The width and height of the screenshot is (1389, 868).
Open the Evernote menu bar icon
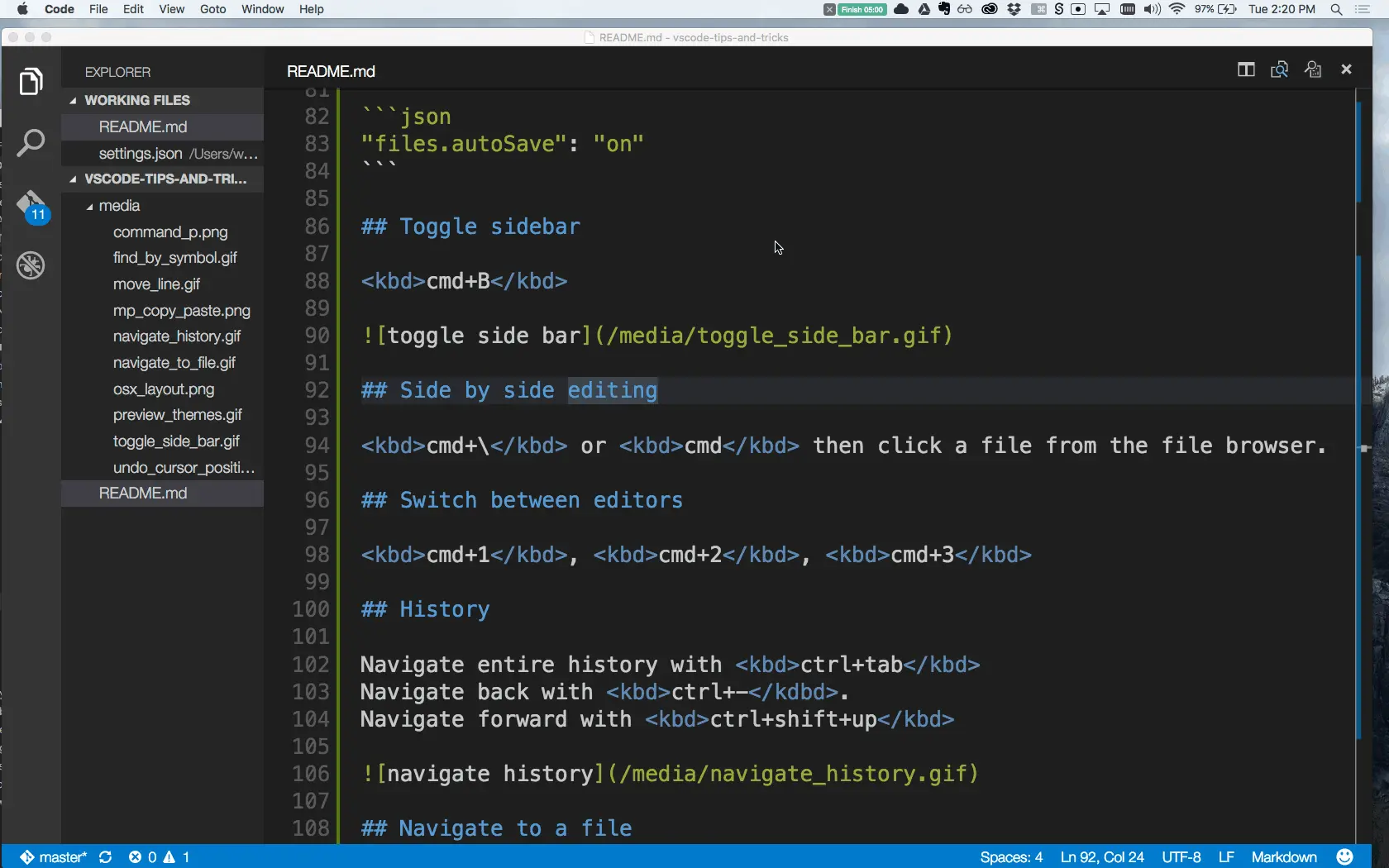coord(944,9)
